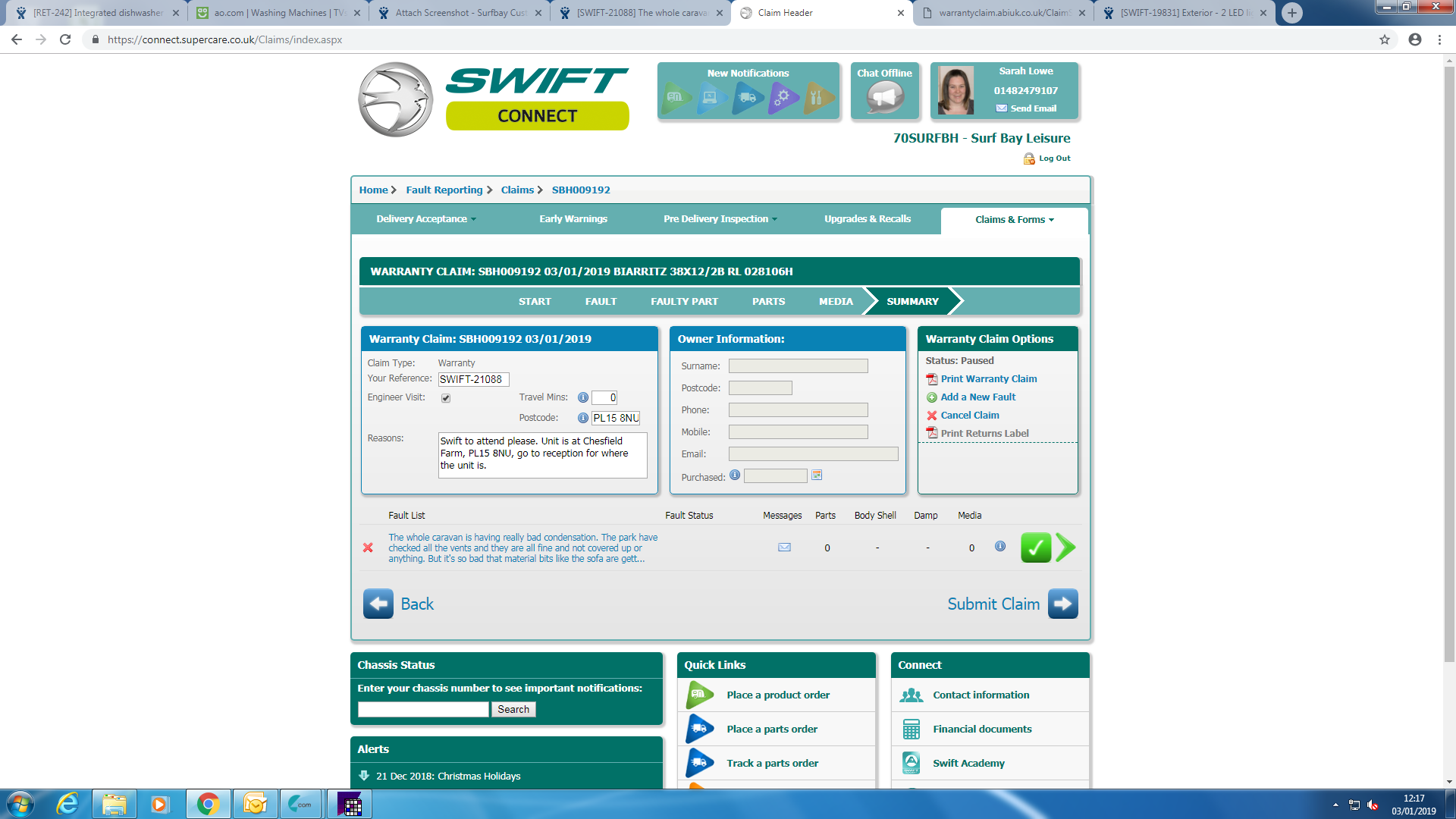The width and height of the screenshot is (1456, 819).
Task: Expand the Delivery Acceptance menu
Action: pyautogui.click(x=426, y=219)
